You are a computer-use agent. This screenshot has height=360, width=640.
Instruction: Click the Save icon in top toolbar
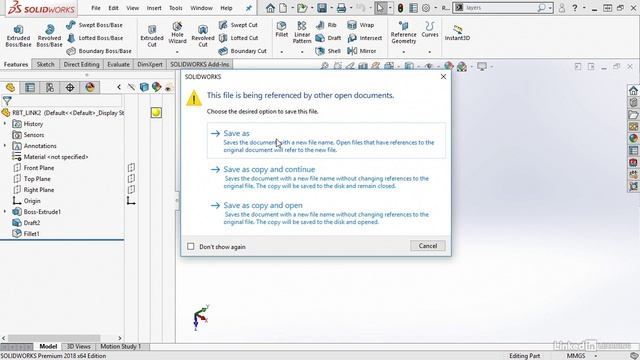[322, 8]
